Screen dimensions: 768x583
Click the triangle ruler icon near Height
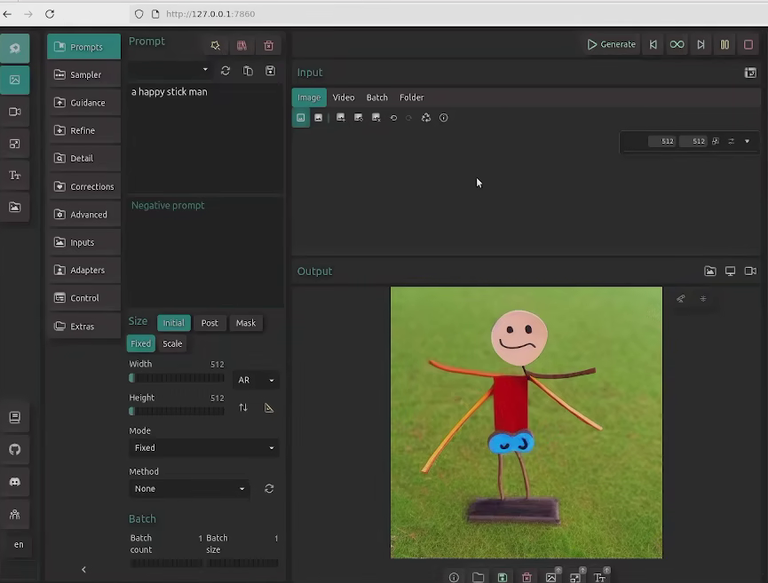point(269,408)
